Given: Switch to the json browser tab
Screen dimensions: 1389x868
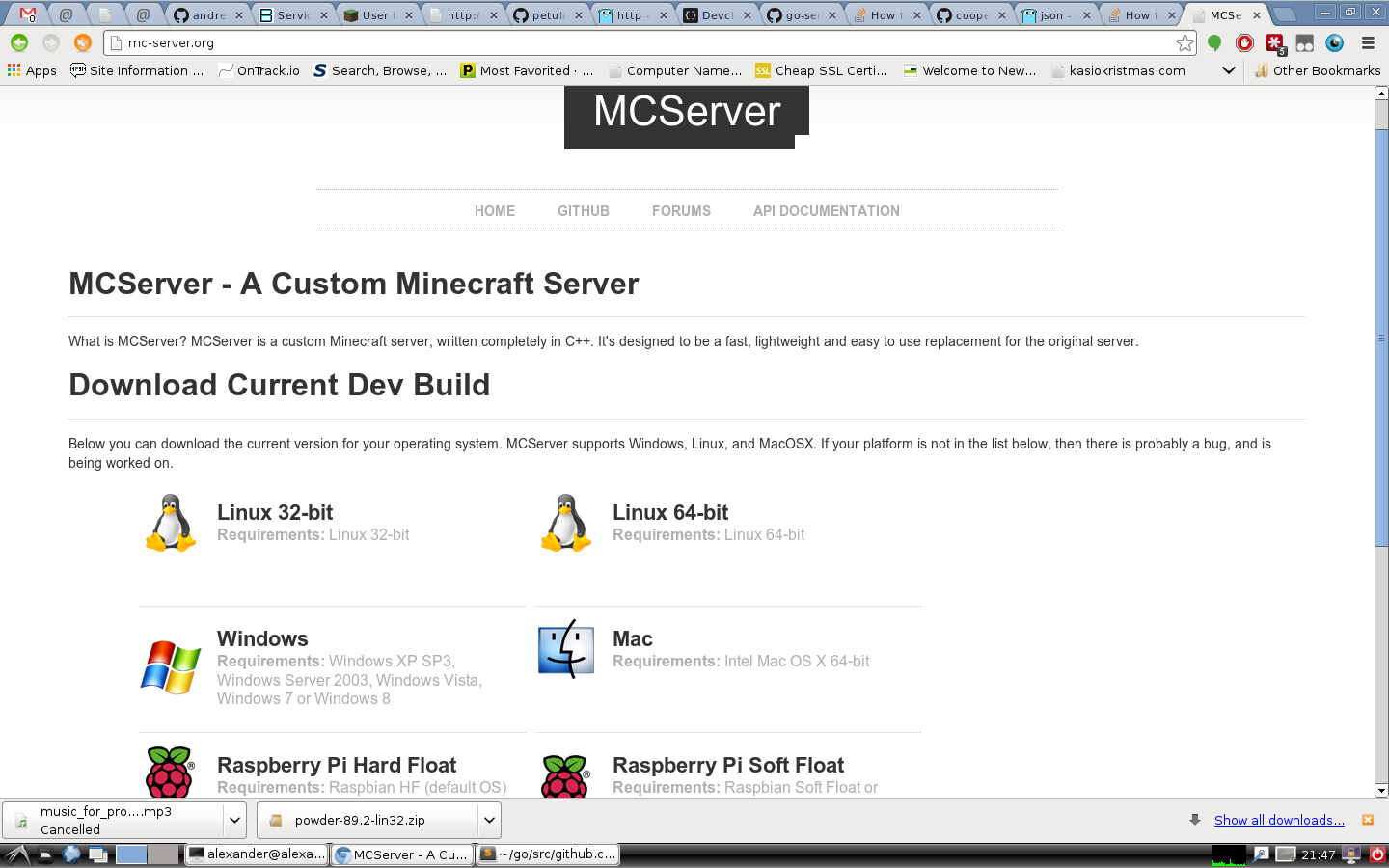Looking at the screenshot, I should pos(1051,15).
